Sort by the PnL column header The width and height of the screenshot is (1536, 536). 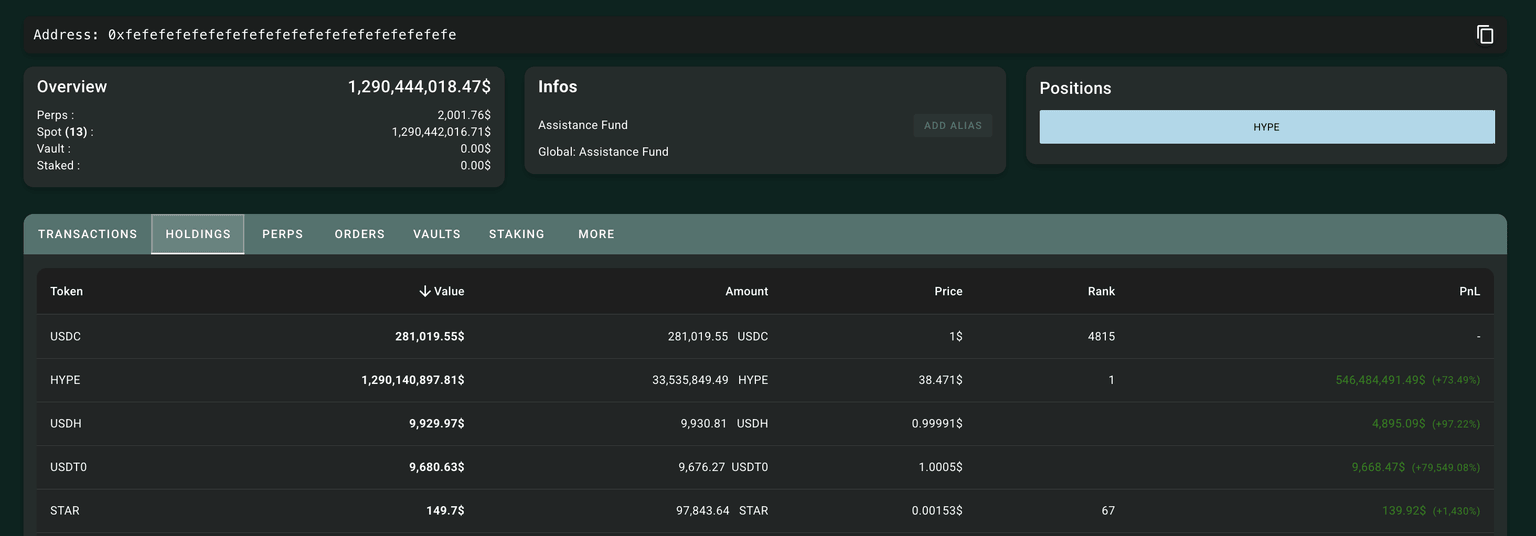1469,291
